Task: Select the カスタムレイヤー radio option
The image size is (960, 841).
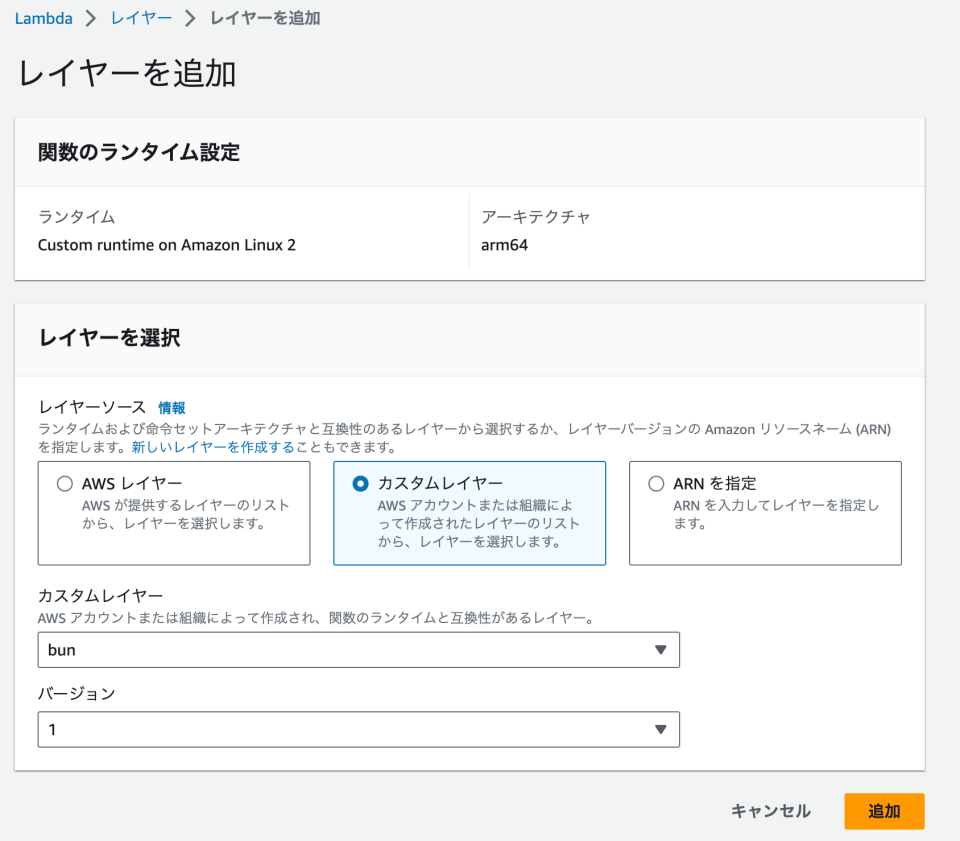Action: (361, 484)
